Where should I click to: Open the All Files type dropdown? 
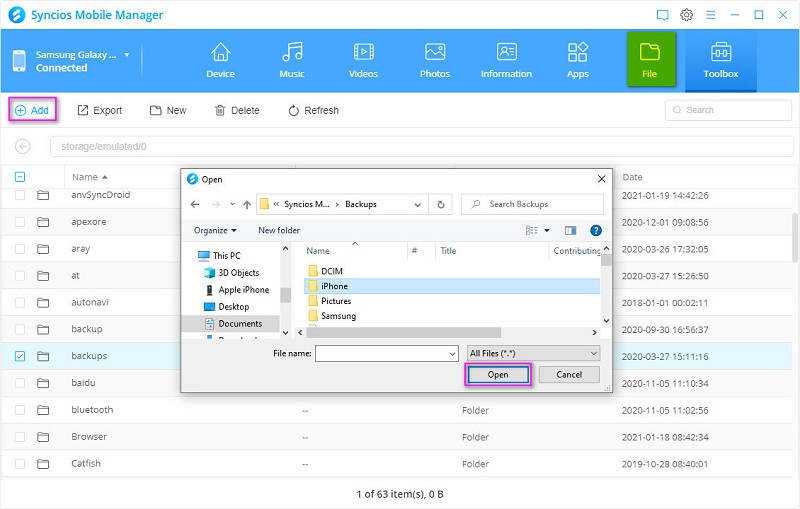(x=533, y=353)
